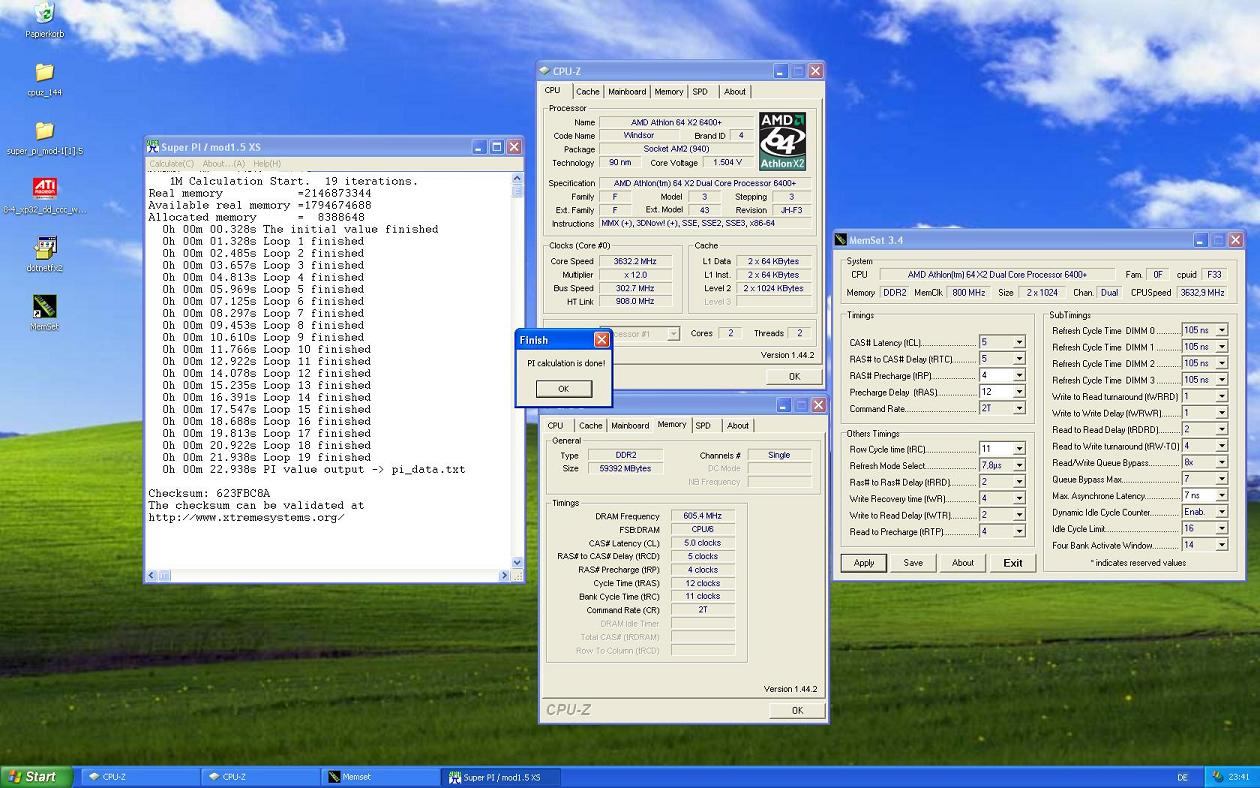Switch to Cache tab in upper CPU-Z
The height and width of the screenshot is (788, 1260).
coord(588,92)
